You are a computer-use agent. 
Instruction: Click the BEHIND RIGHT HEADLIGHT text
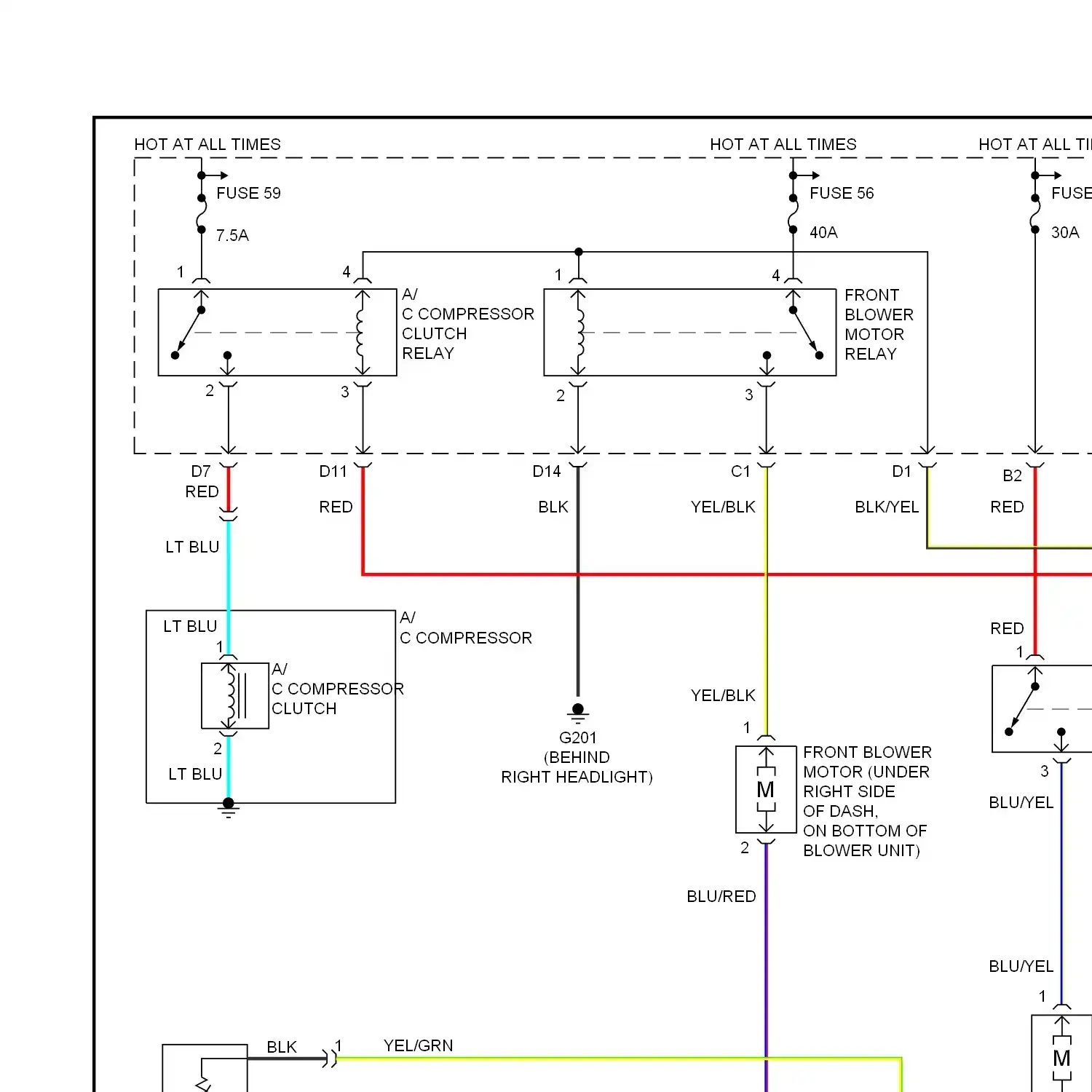tap(577, 767)
